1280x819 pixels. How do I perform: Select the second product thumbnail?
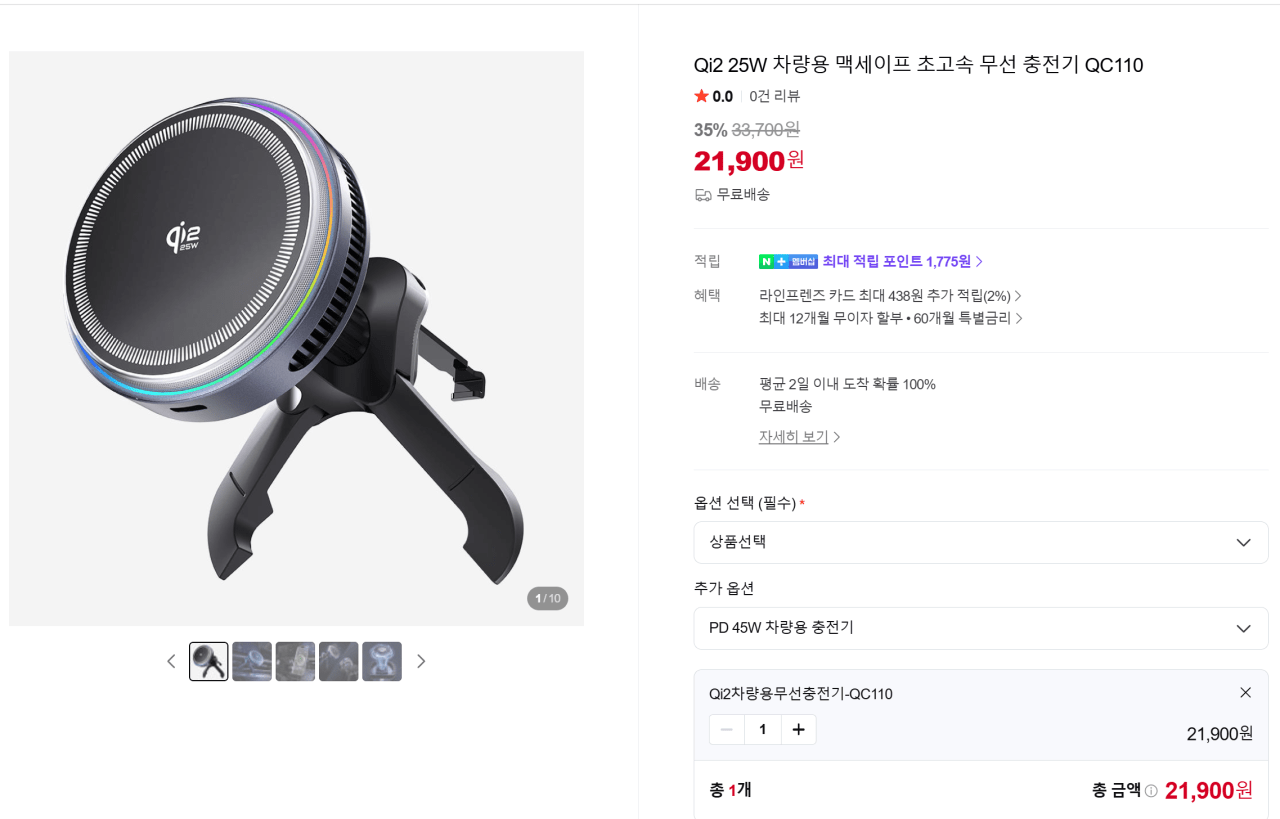coord(252,661)
